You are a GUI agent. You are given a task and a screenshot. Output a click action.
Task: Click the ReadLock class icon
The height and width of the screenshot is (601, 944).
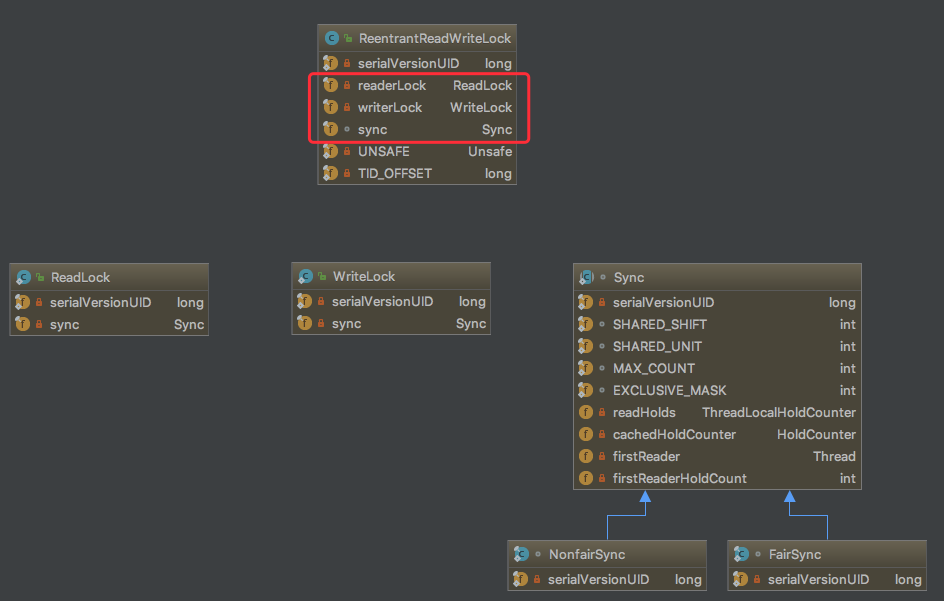pos(23,278)
